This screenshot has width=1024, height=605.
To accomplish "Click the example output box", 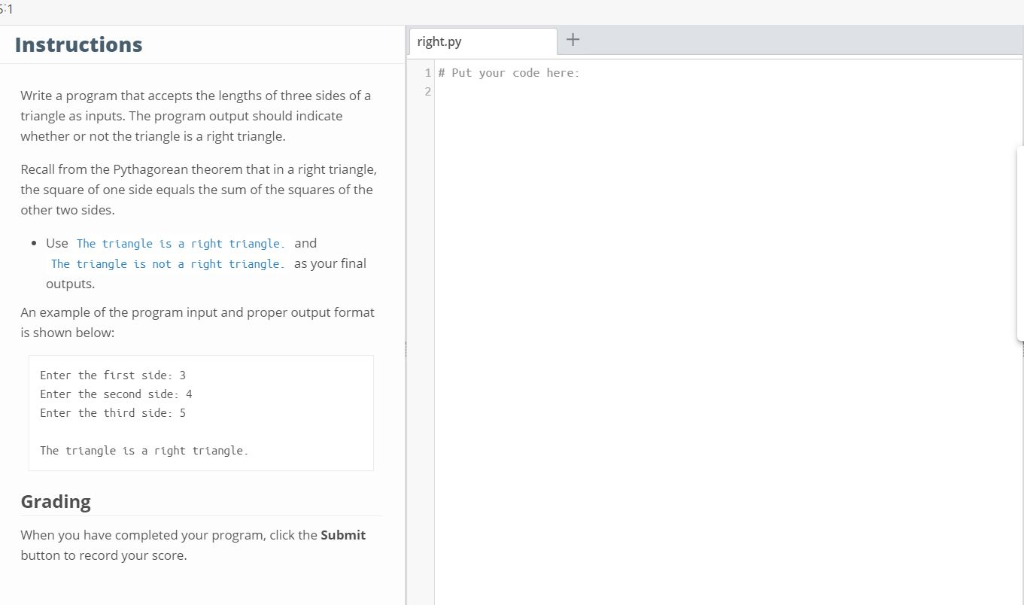I will pos(200,412).
